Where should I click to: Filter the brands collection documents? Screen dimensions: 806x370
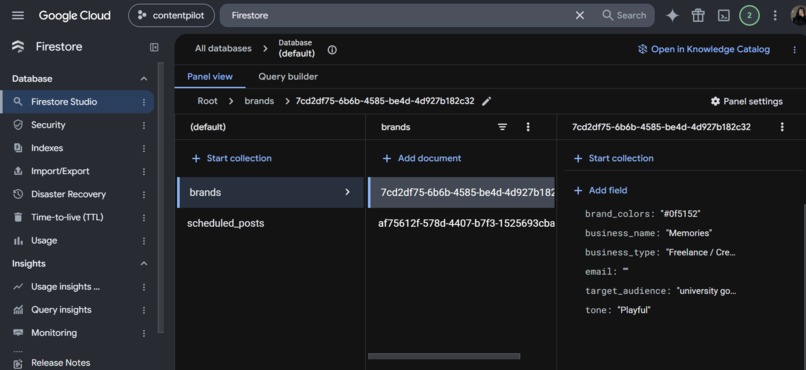[502, 127]
